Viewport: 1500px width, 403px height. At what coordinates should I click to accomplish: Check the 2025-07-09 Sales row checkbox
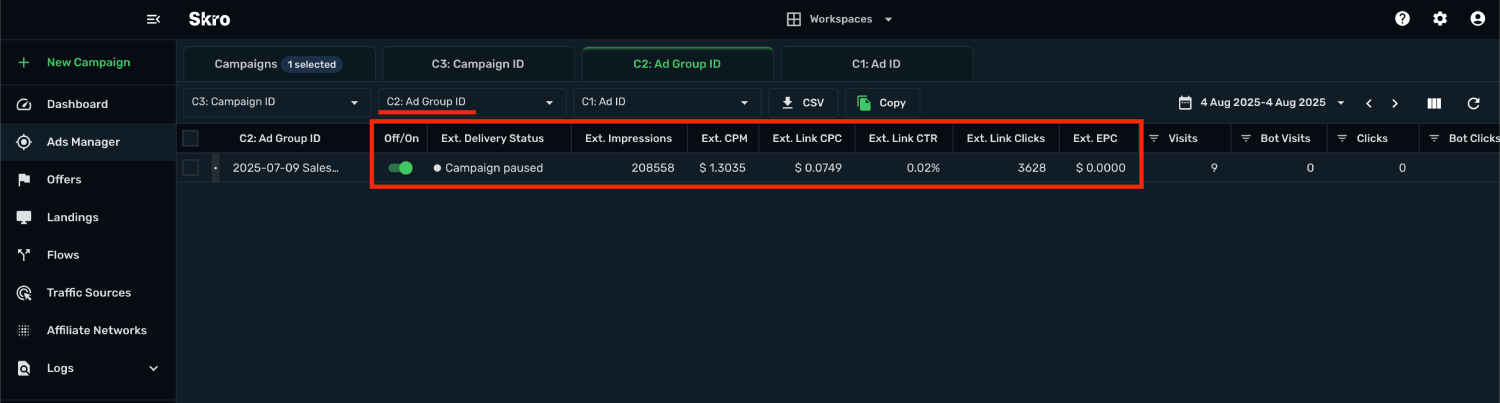pos(191,168)
